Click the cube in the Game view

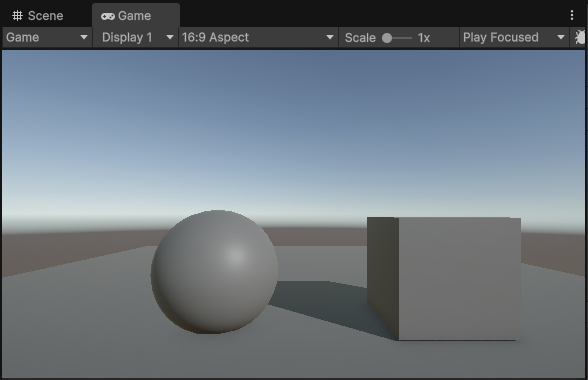(444, 279)
